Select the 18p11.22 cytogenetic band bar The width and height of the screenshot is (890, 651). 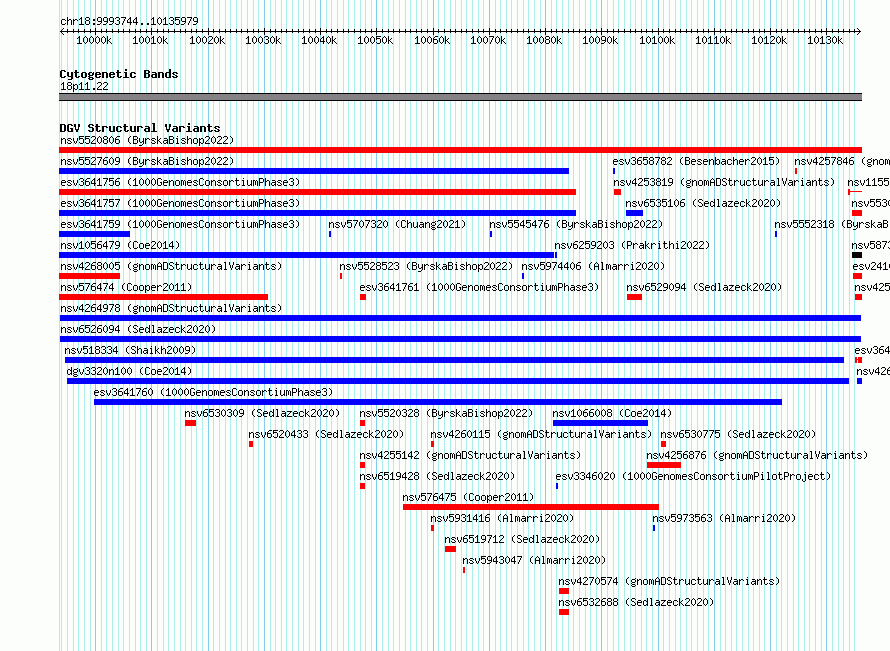pos(460,97)
